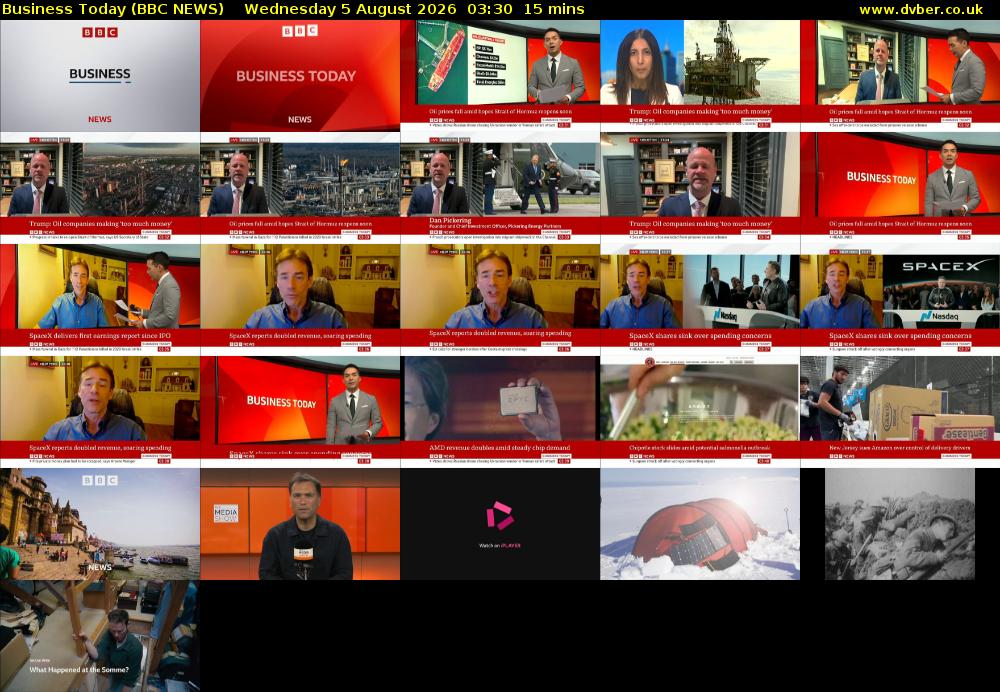1000x692 pixels.
Task: Open the AMD chip held in hand thumbnail
Action: click(x=500, y=412)
